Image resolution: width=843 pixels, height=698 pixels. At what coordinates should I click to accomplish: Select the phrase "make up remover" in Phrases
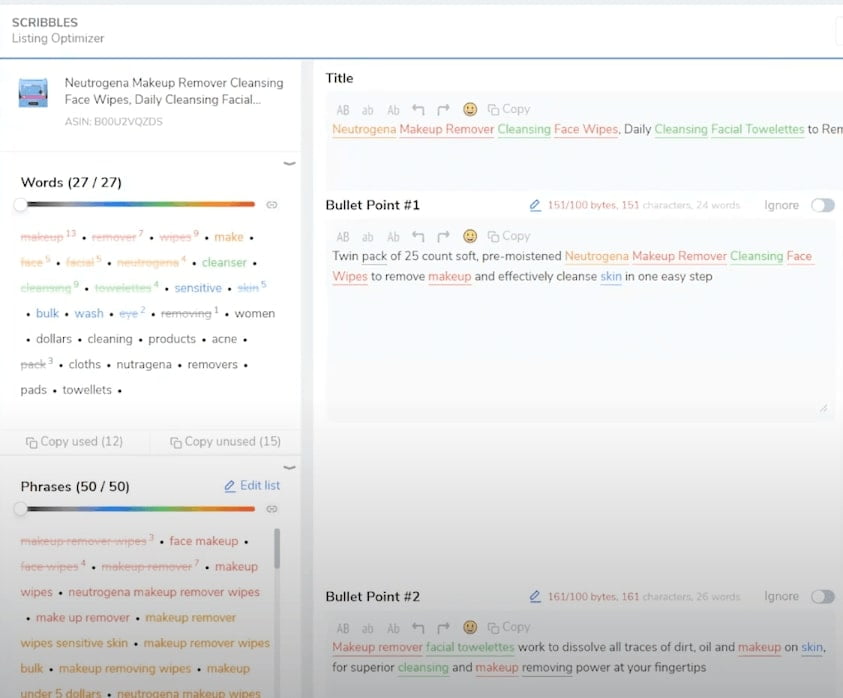point(83,618)
